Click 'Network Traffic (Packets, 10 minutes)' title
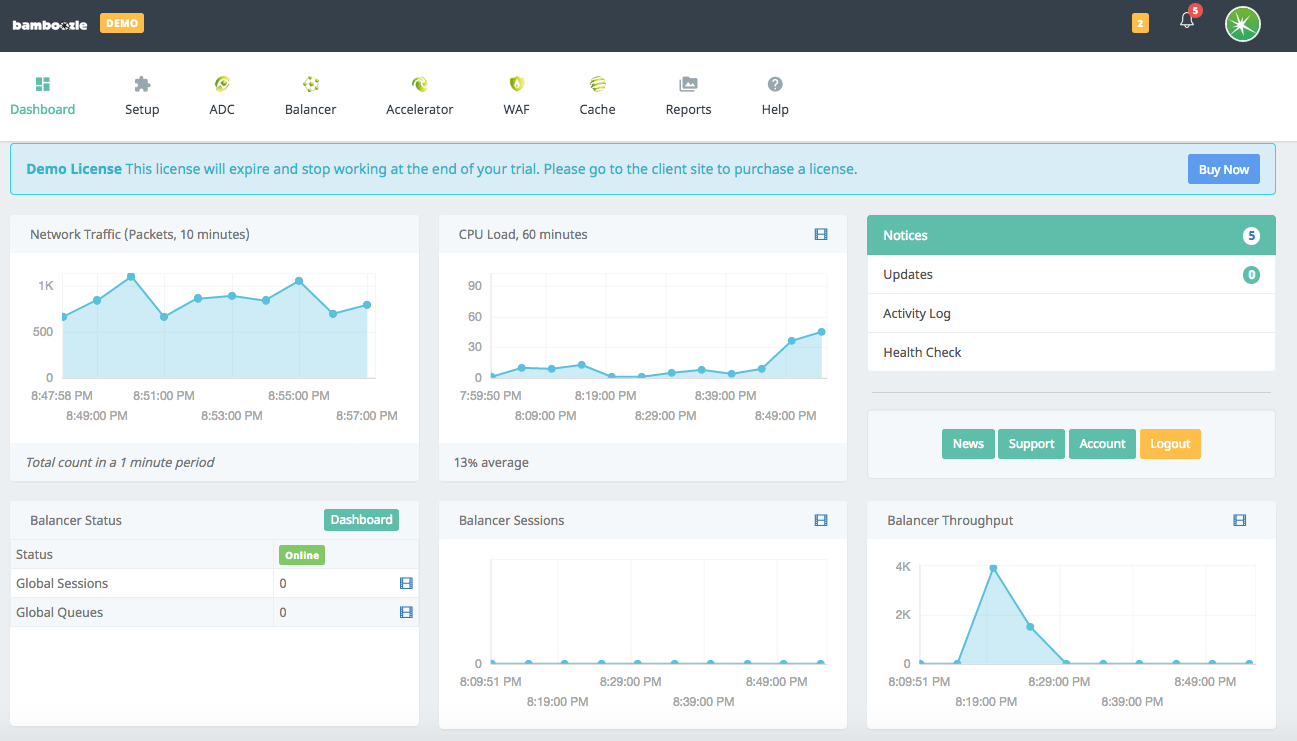The image size is (1297, 741). click(140, 235)
